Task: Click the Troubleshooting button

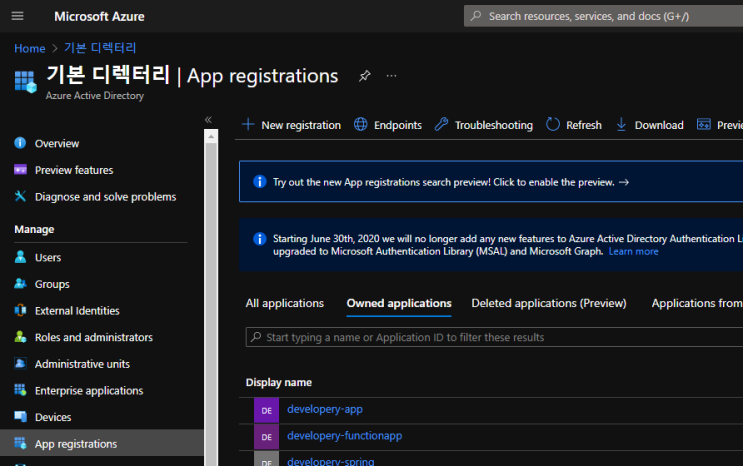Action: [484, 125]
